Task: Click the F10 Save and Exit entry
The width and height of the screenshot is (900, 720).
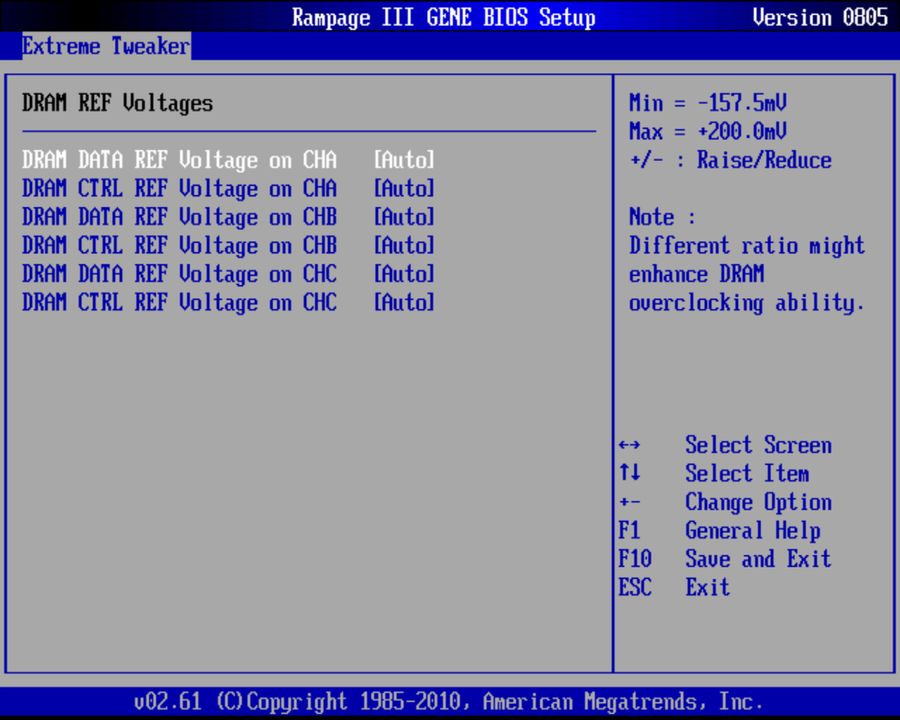Action: coord(725,559)
